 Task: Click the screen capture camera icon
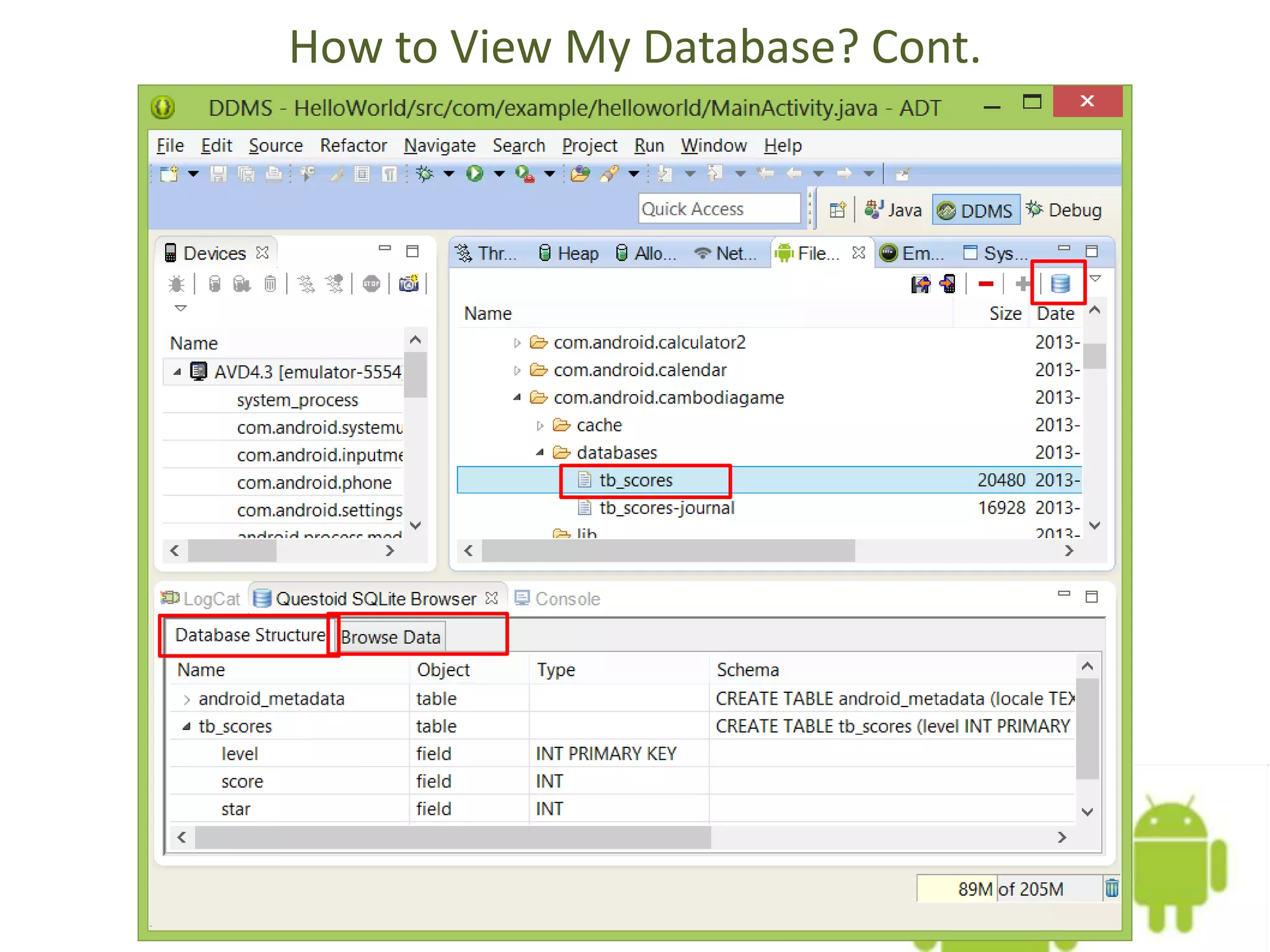[x=409, y=284]
